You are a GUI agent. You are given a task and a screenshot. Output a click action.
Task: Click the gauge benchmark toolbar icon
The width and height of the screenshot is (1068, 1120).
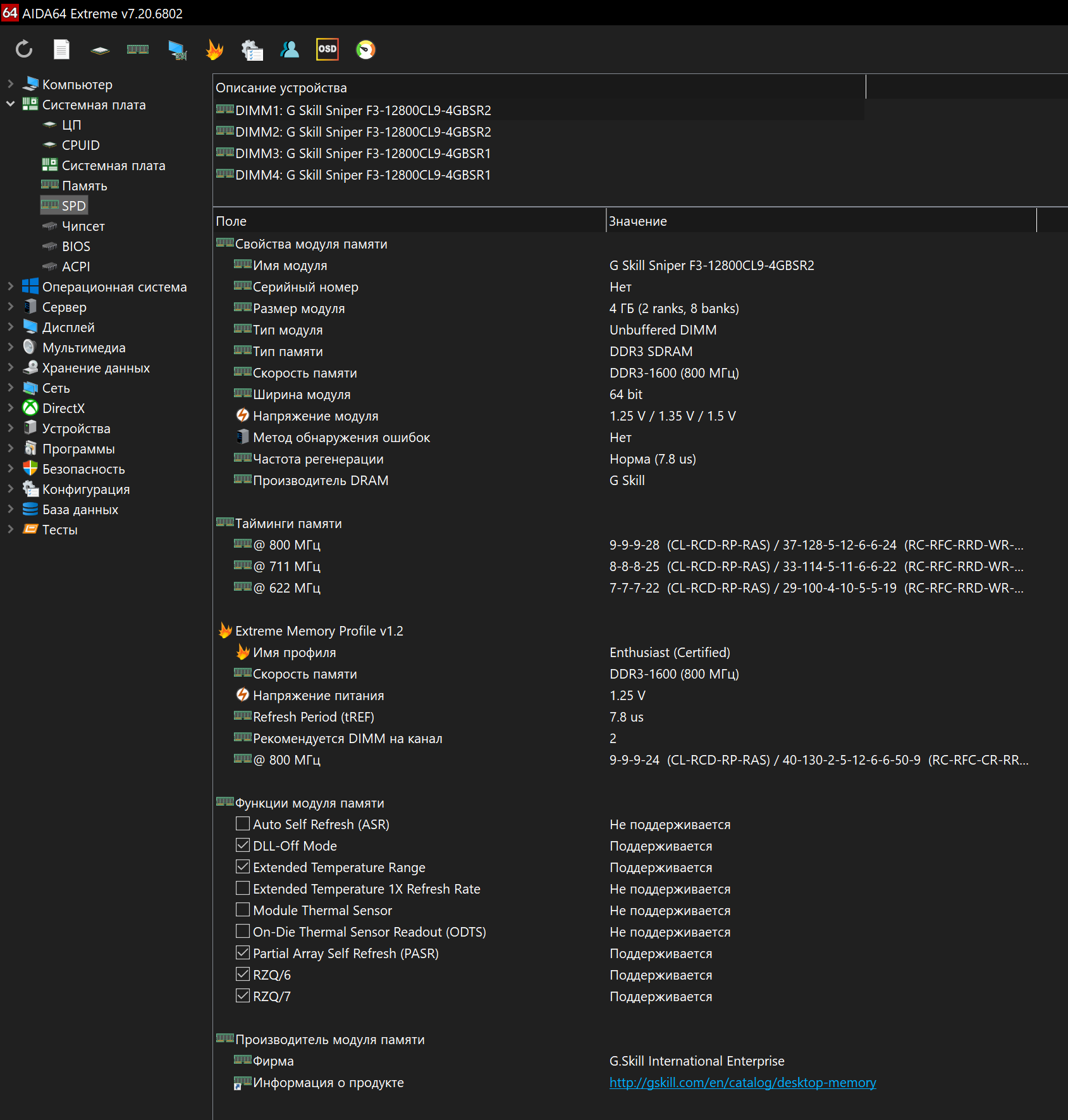pos(365,49)
